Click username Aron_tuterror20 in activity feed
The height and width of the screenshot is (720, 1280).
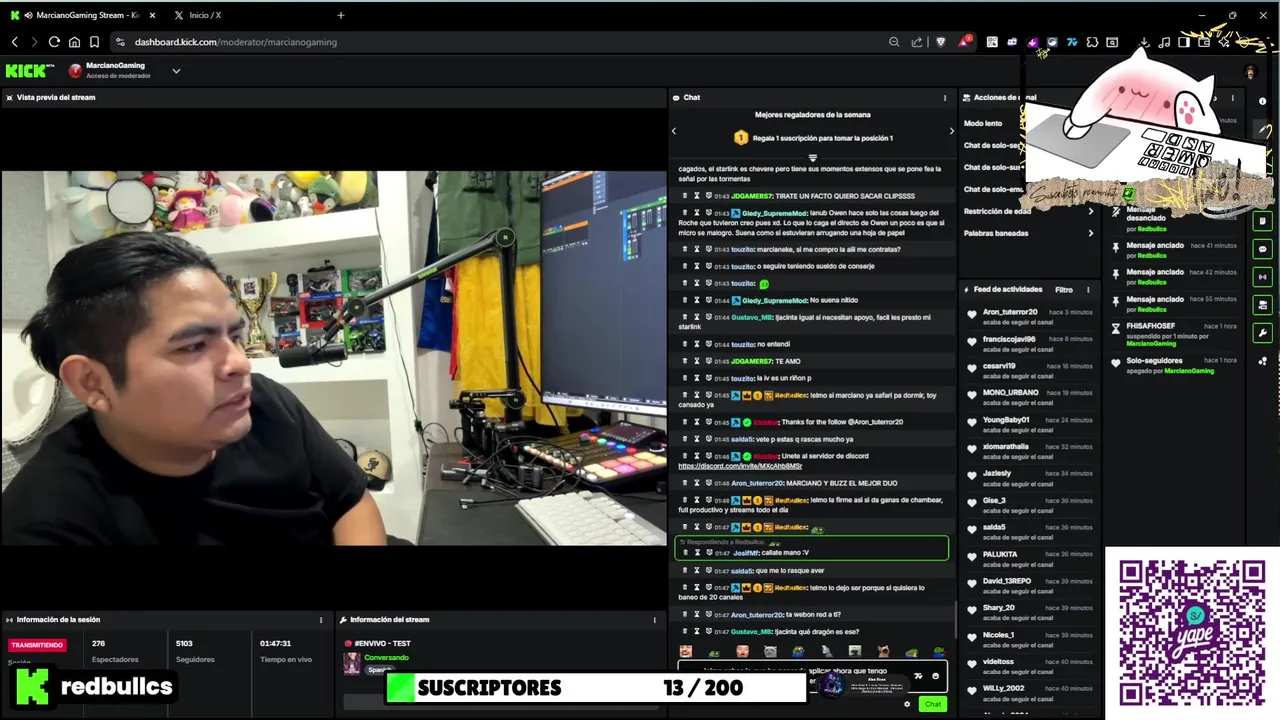(x=1010, y=312)
